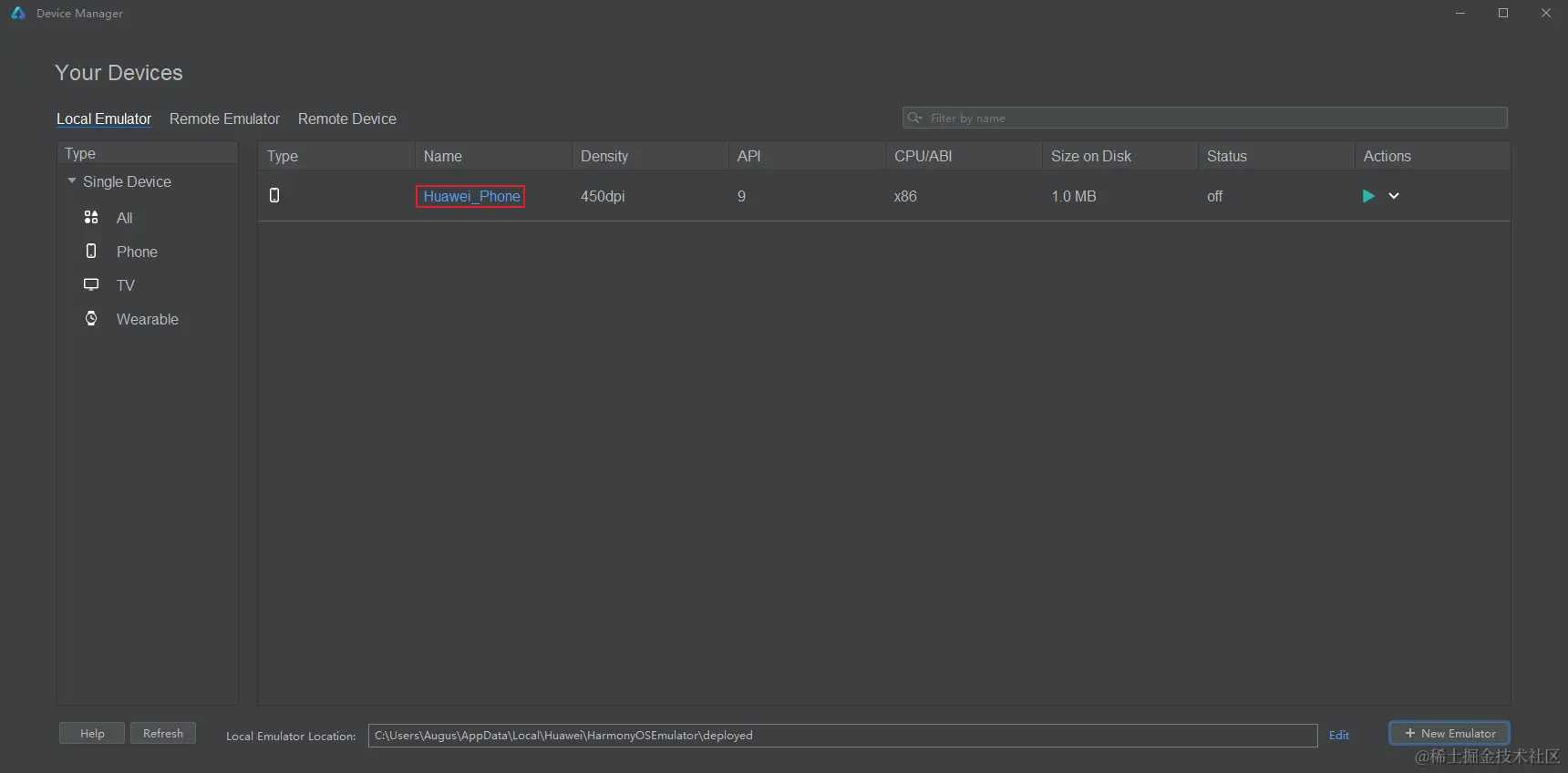Select the TV label in the type tree
Viewport: 1568px width, 773px height.
[126, 285]
